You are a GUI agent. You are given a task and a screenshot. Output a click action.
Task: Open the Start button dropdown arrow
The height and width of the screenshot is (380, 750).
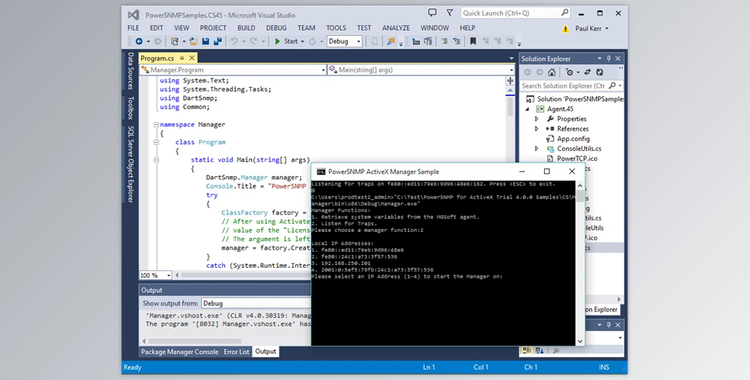(x=302, y=42)
